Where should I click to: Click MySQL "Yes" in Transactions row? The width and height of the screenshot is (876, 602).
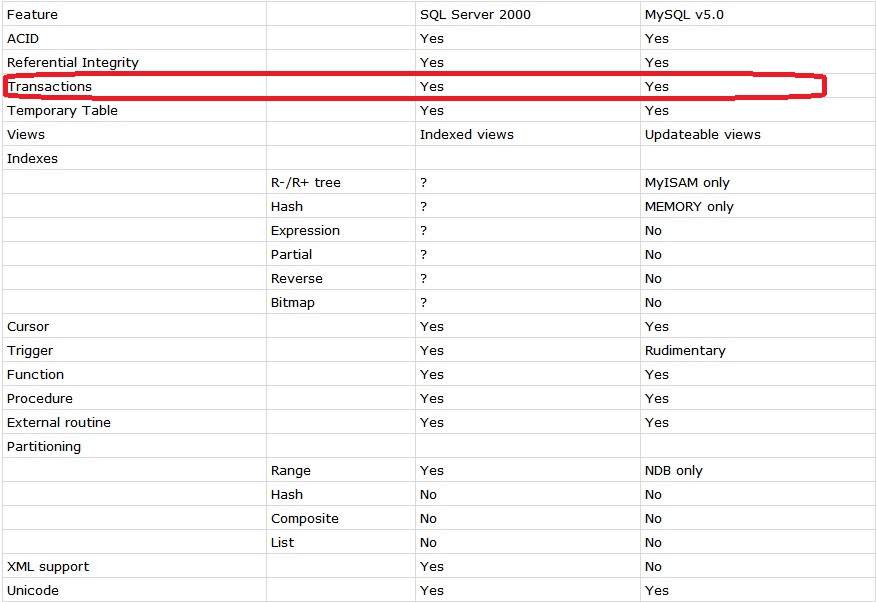pyautogui.click(x=656, y=87)
